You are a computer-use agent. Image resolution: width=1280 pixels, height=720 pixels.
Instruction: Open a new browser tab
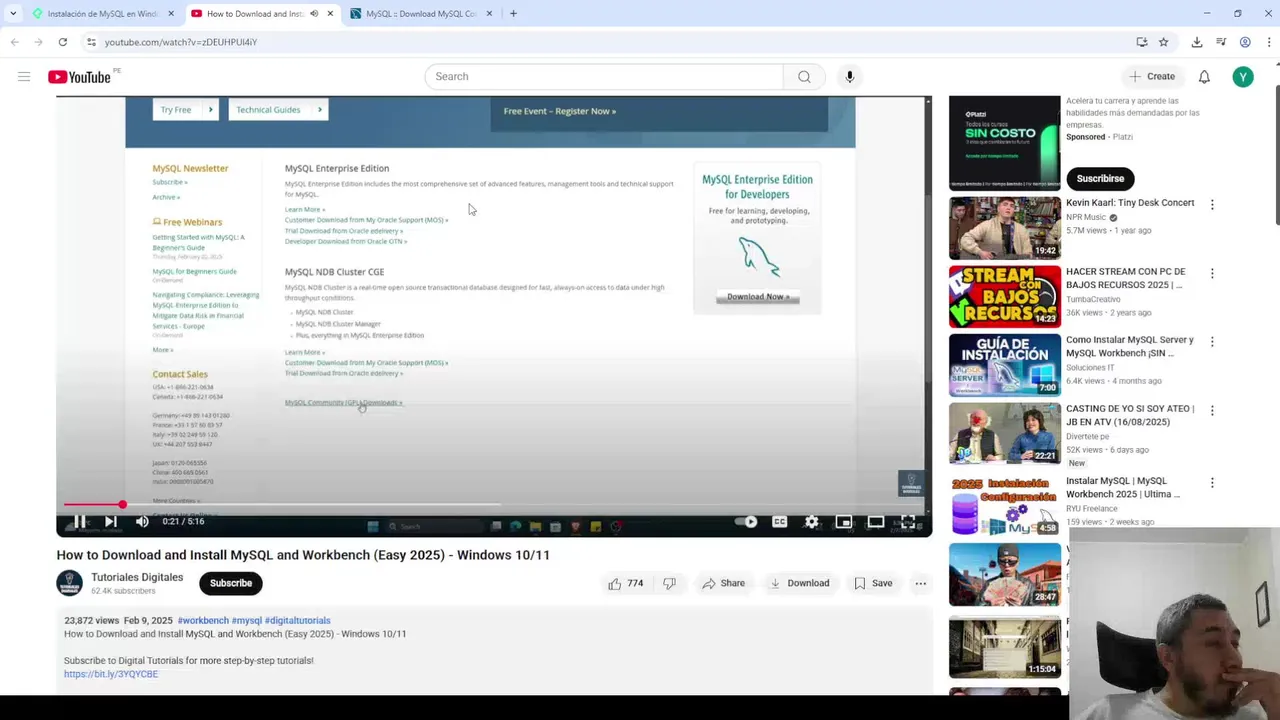coord(513,14)
